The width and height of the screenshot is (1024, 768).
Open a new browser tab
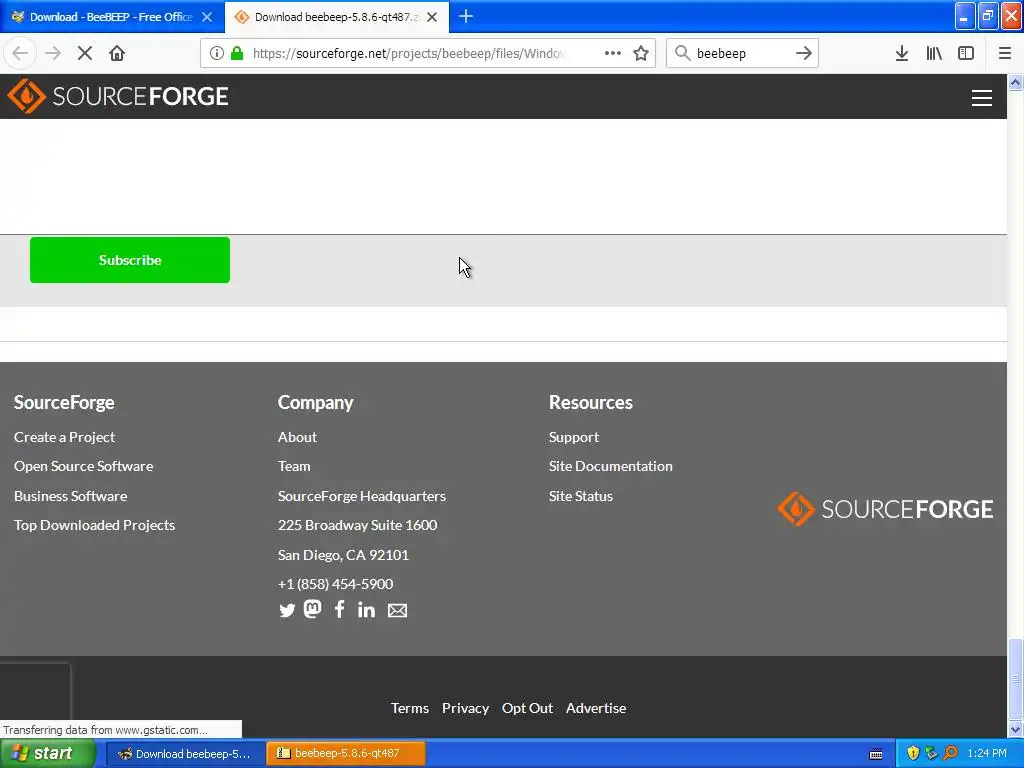(466, 16)
